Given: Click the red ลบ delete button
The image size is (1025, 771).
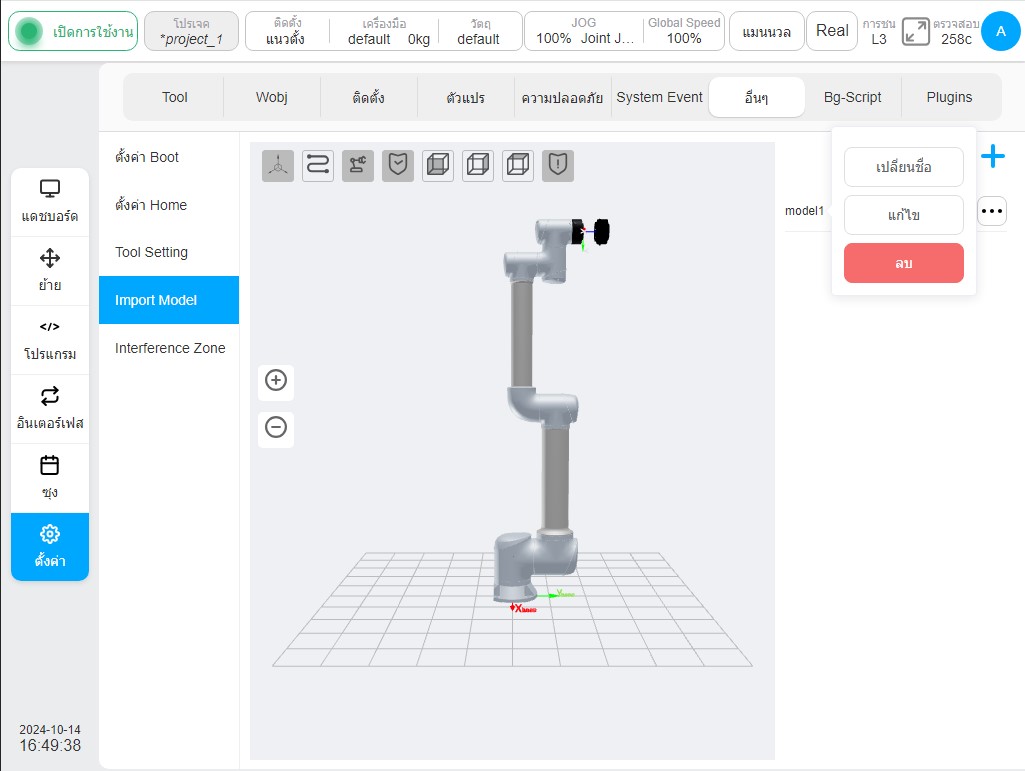Looking at the screenshot, I should coord(903,263).
